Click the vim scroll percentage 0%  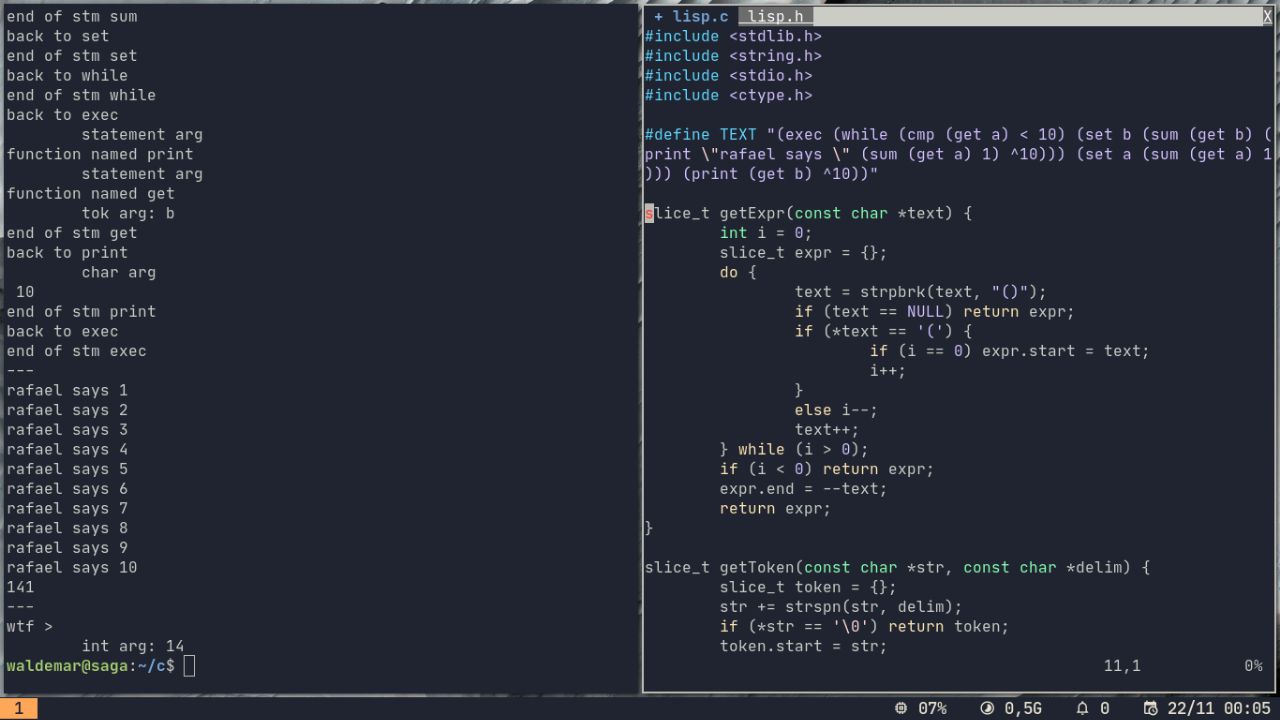click(x=1253, y=666)
